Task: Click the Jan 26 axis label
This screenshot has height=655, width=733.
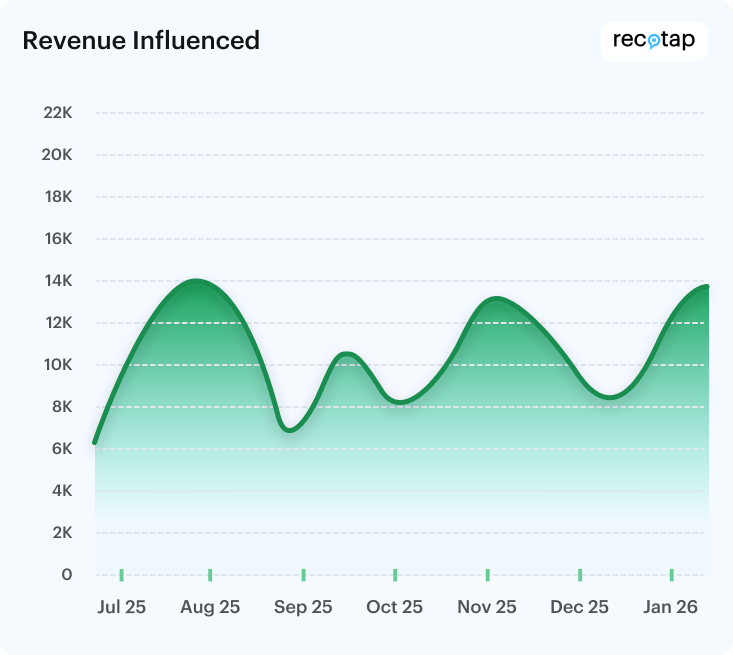Action: (x=670, y=607)
